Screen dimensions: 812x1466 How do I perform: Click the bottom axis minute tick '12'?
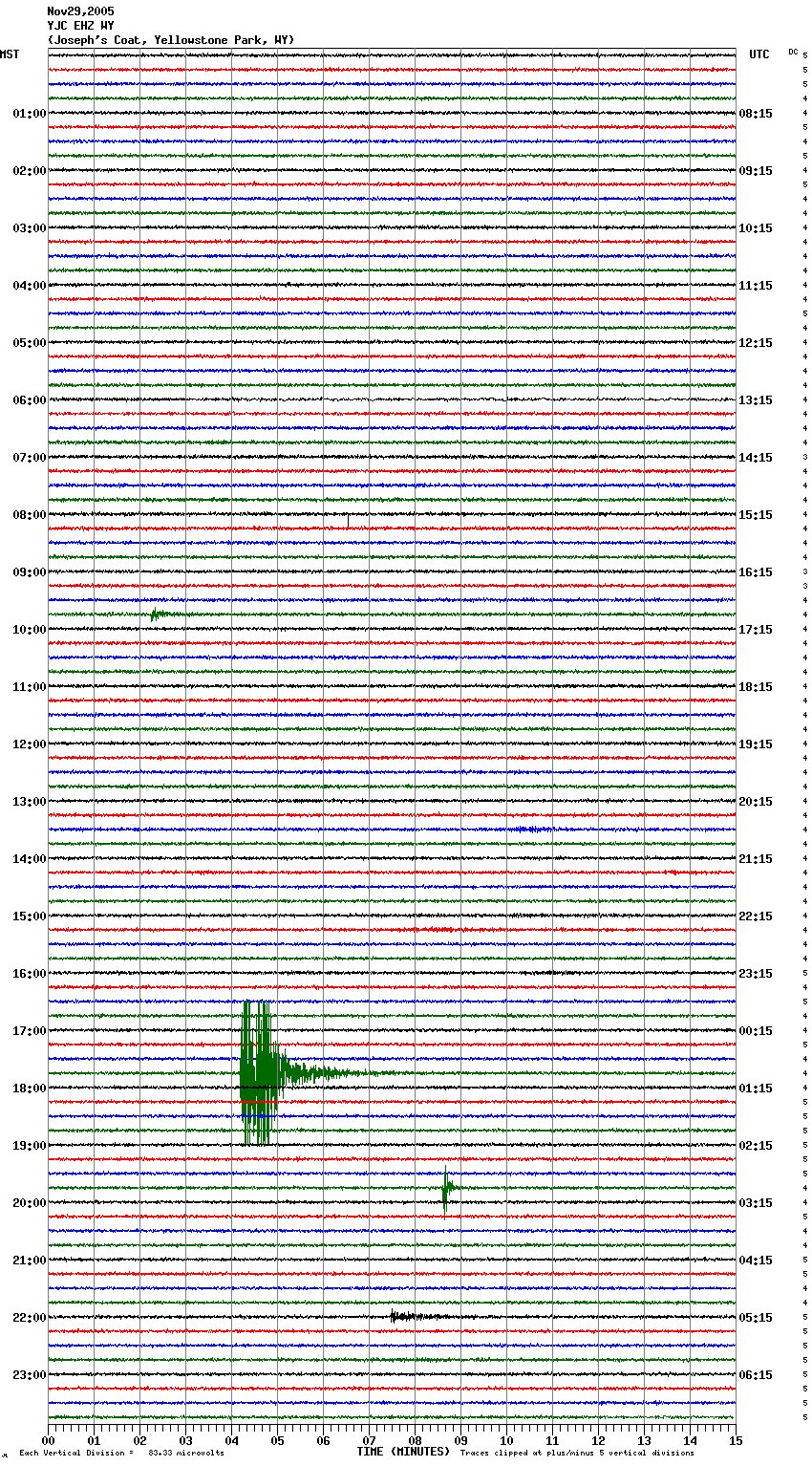pyautogui.click(x=599, y=1441)
